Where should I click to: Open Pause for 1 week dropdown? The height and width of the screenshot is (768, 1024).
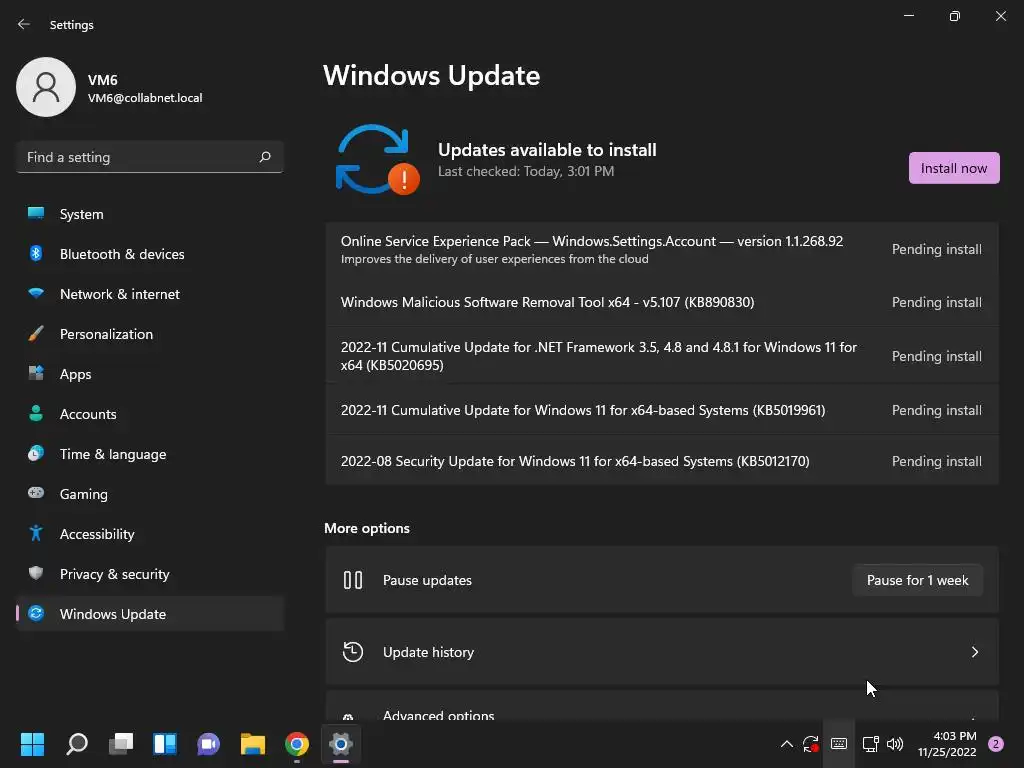pos(917,580)
